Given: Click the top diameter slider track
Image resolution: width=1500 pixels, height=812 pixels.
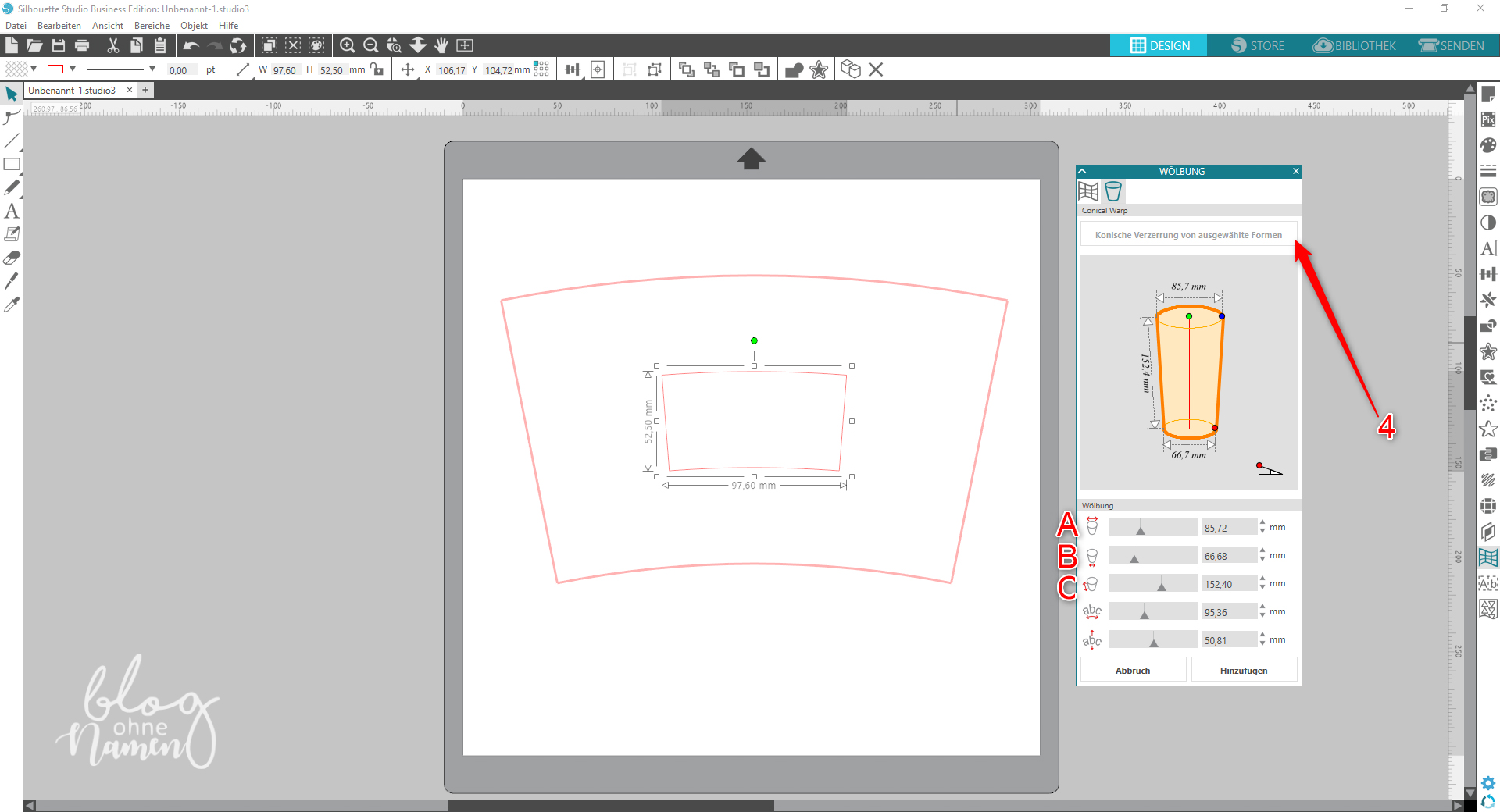Looking at the screenshot, I should (1152, 527).
